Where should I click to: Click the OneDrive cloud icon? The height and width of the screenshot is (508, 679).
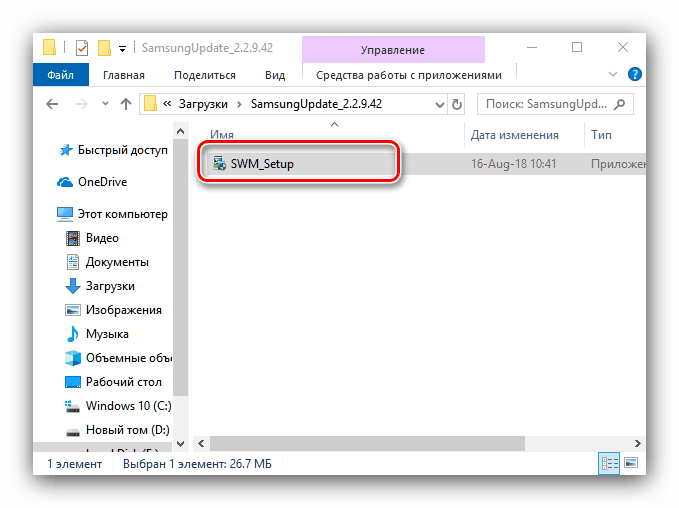pos(65,182)
